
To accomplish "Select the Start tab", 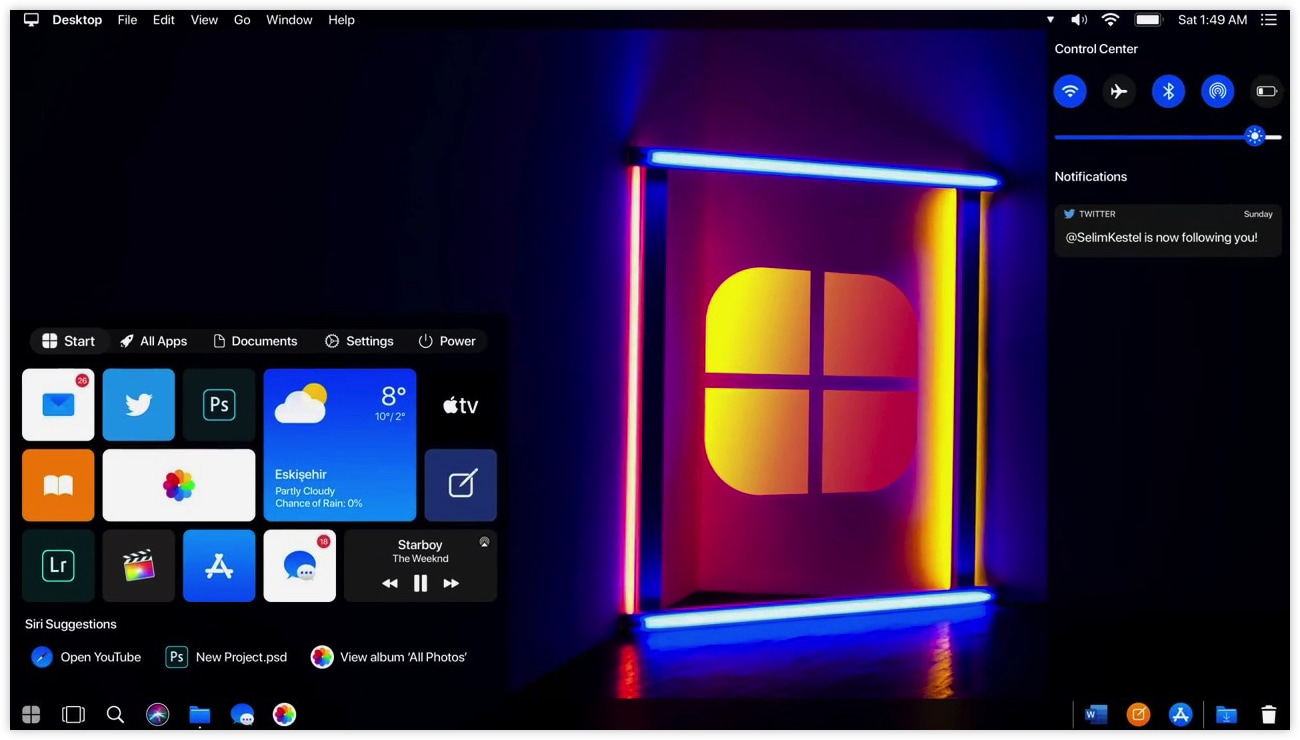I will point(69,341).
